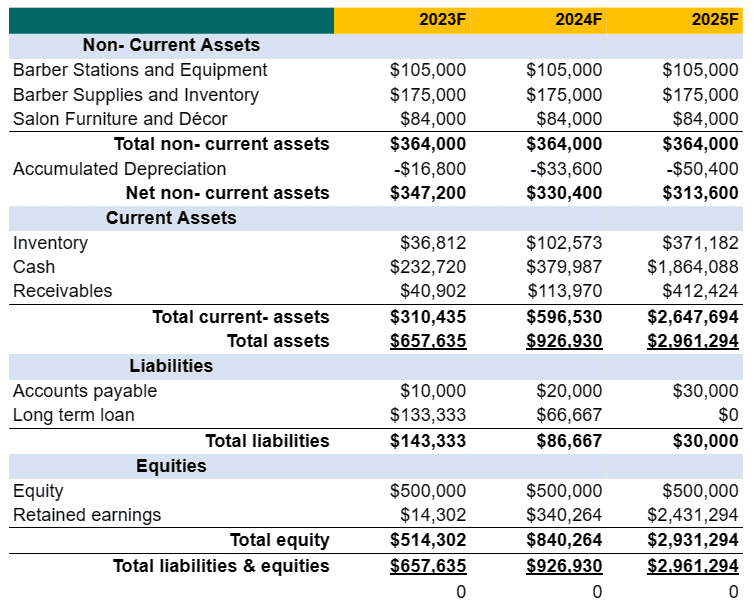Select accounts payable value $30,000
Screen dimensions: 754x610
click(x=705, y=391)
